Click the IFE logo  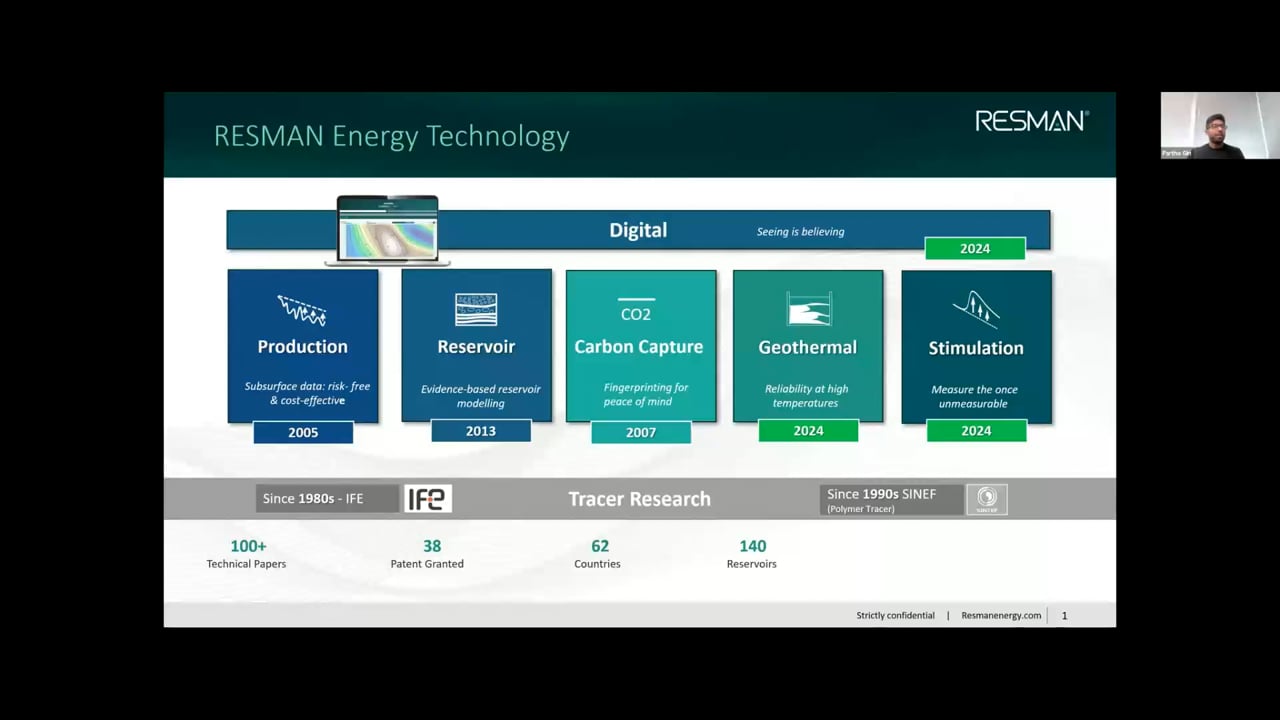(x=428, y=498)
